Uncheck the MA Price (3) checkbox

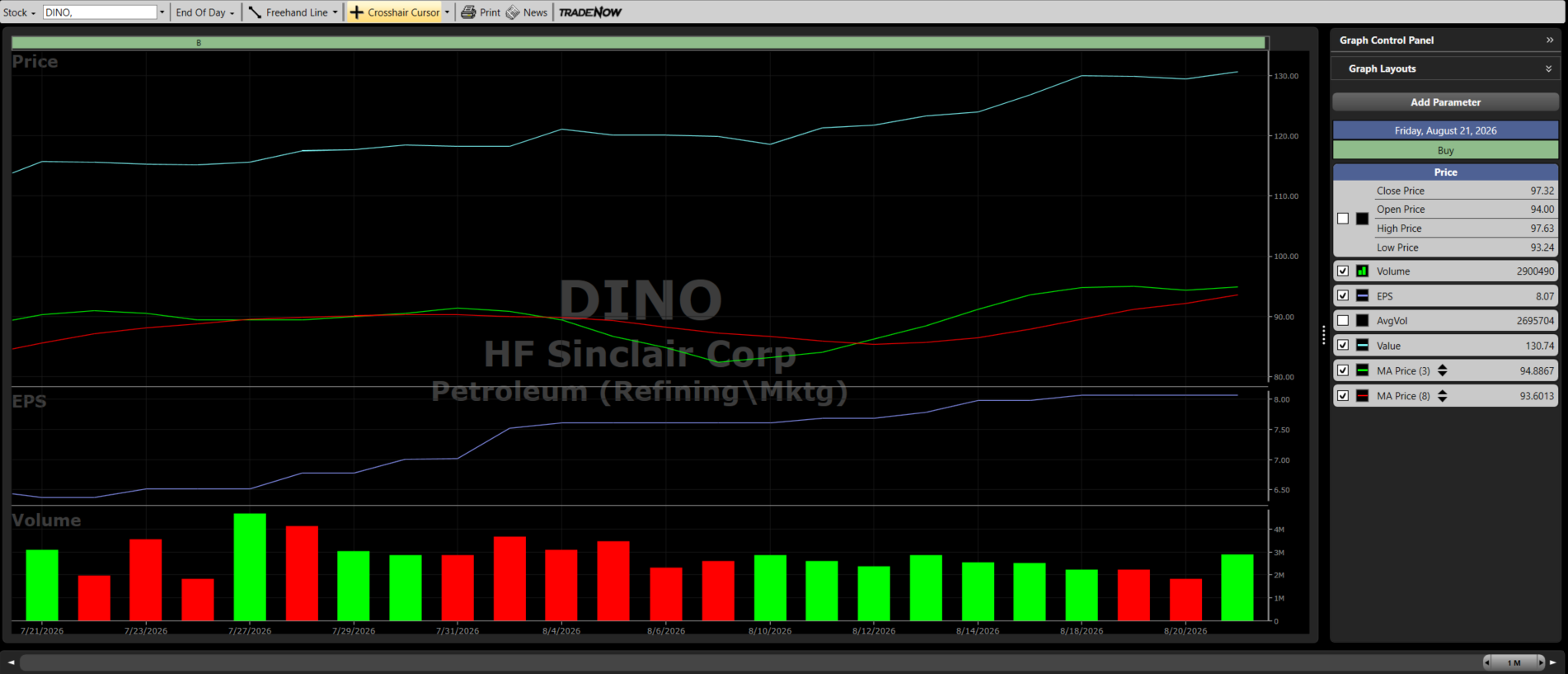1343,370
